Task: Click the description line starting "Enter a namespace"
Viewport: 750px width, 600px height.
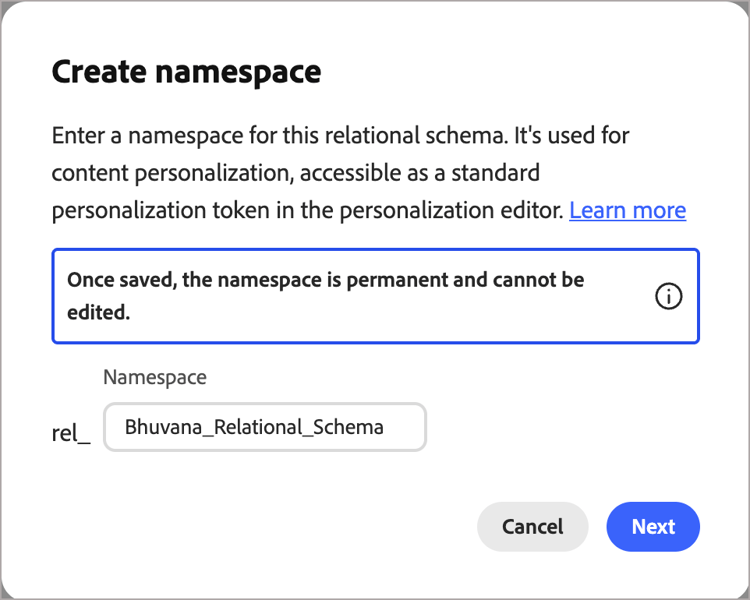Action: [x=340, y=134]
